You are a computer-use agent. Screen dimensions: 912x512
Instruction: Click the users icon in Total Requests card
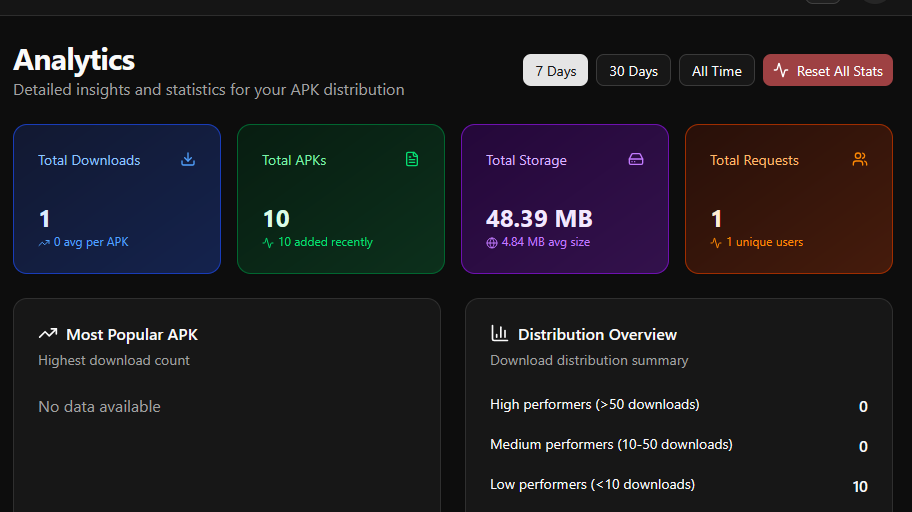pyautogui.click(x=860, y=159)
